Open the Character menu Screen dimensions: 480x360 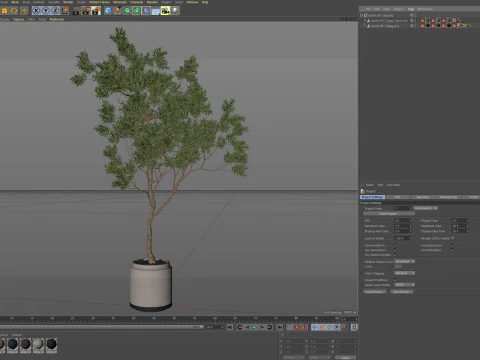coord(136,2)
